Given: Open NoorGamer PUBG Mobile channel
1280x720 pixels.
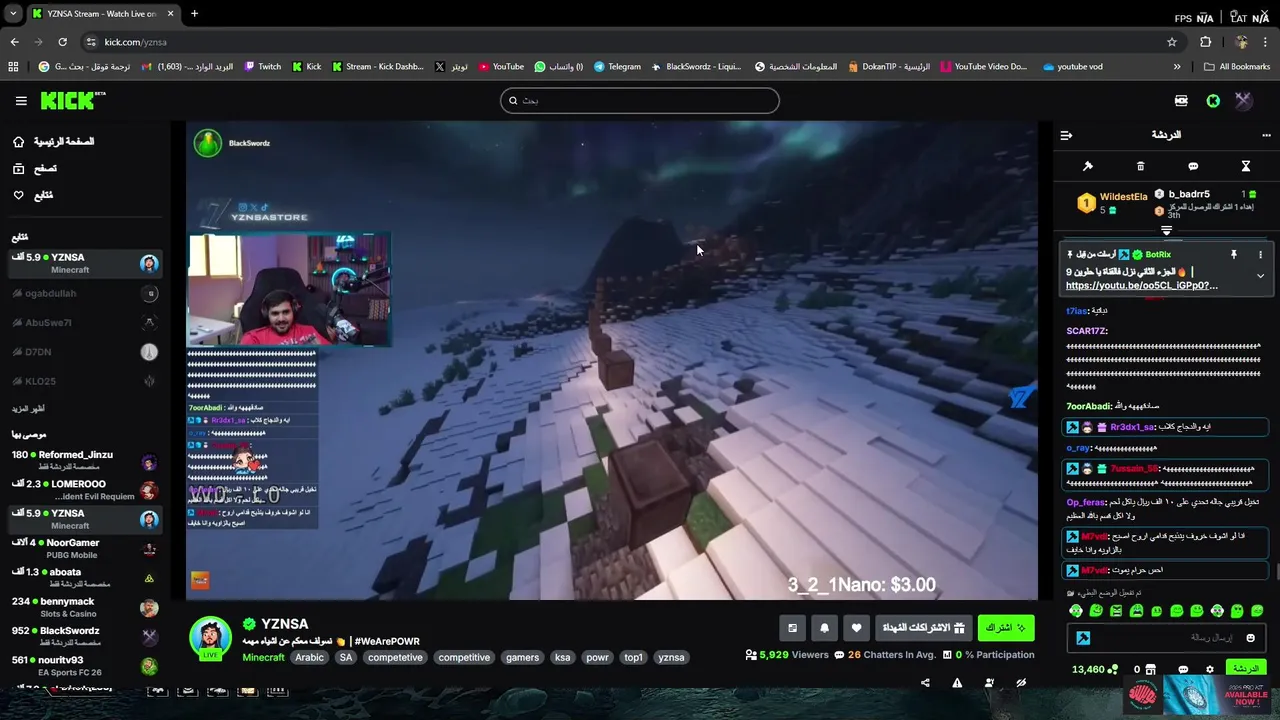Looking at the screenshot, I should click(84, 549).
